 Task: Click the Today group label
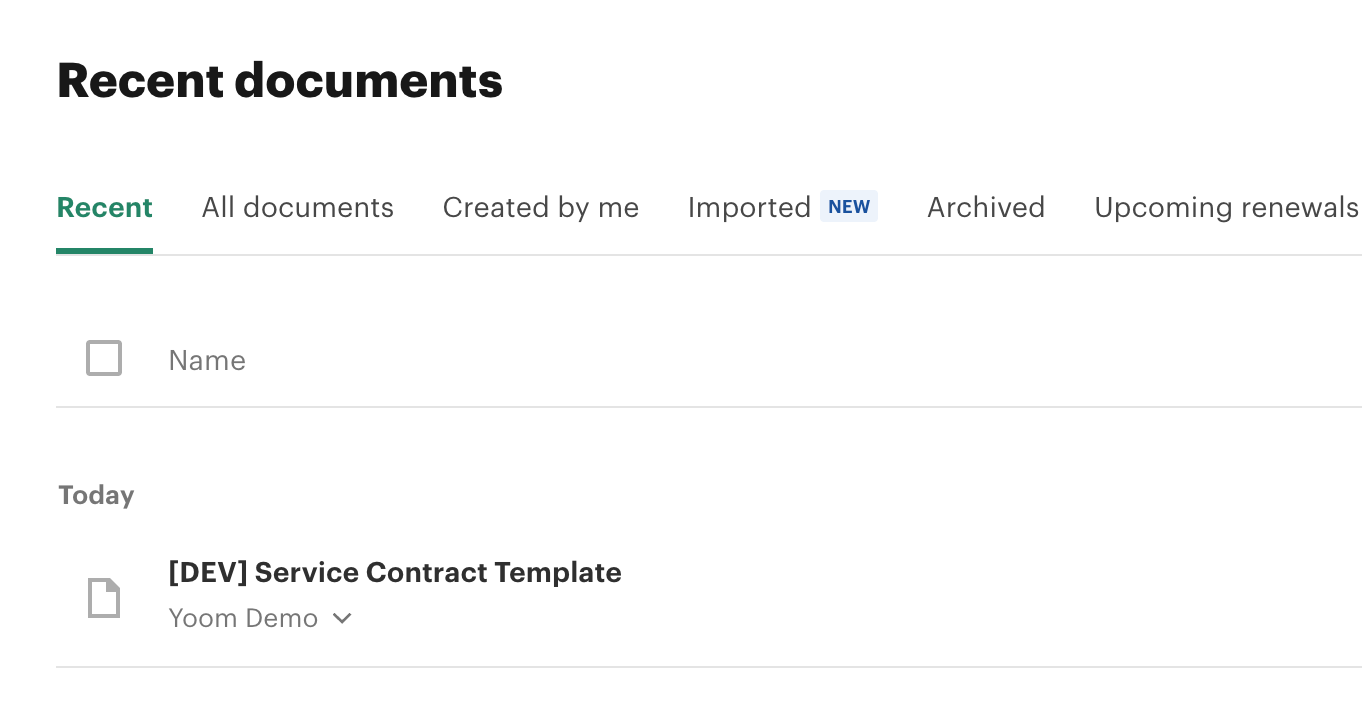[96, 495]
